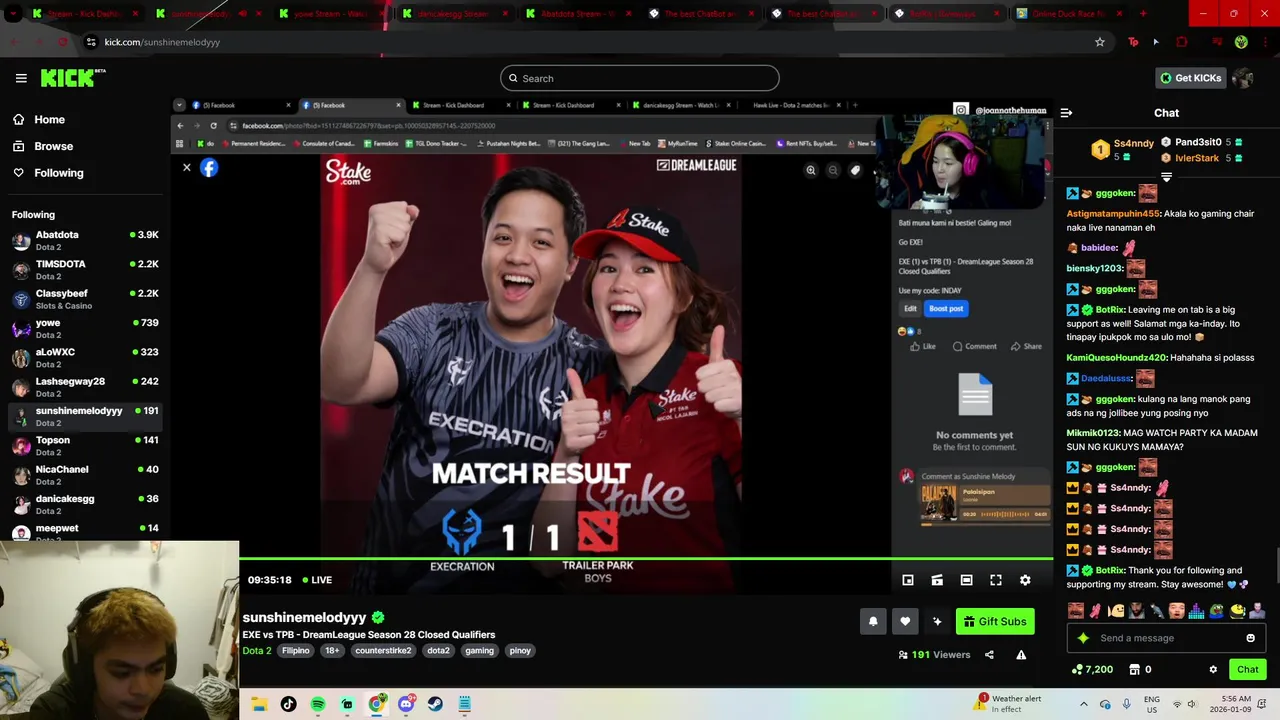This screenshot has width=1280, height=720.
Task: Click the Get KICKs button
Action: (x=1190, y=78)
